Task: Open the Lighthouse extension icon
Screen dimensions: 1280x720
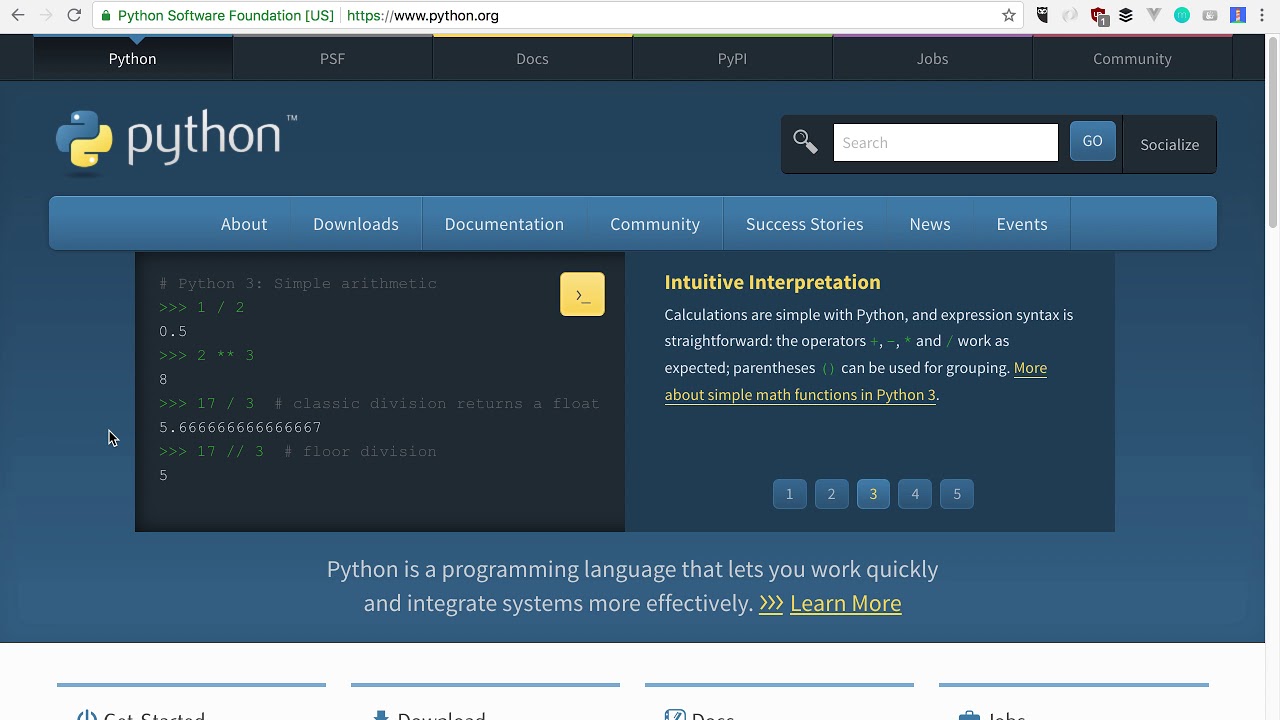Action: pos(1238,15)
